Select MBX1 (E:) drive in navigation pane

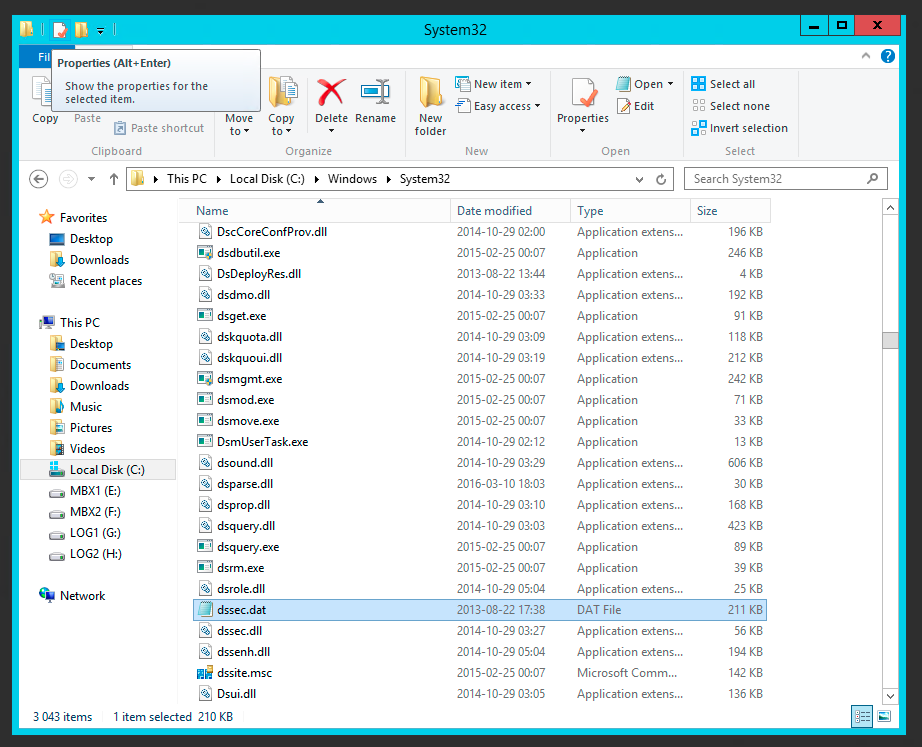point(95,491)
